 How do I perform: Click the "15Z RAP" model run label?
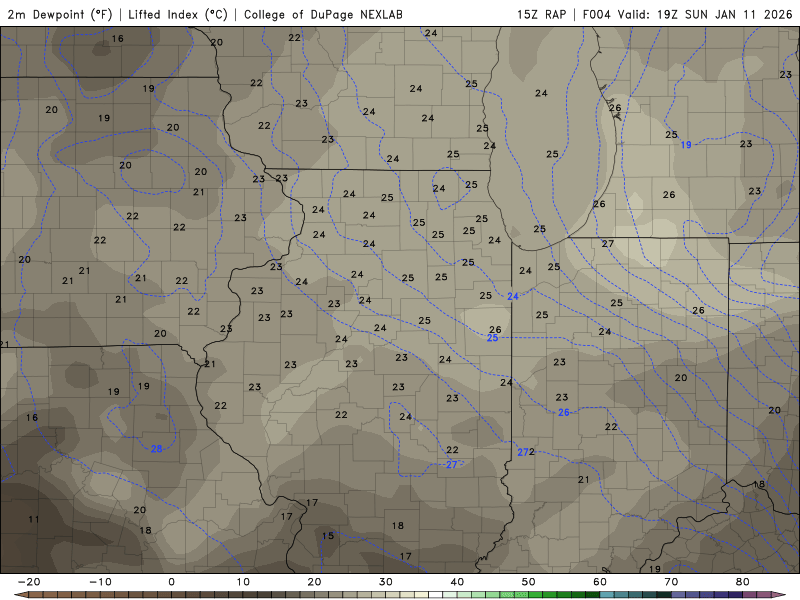[x=541, y=14]
